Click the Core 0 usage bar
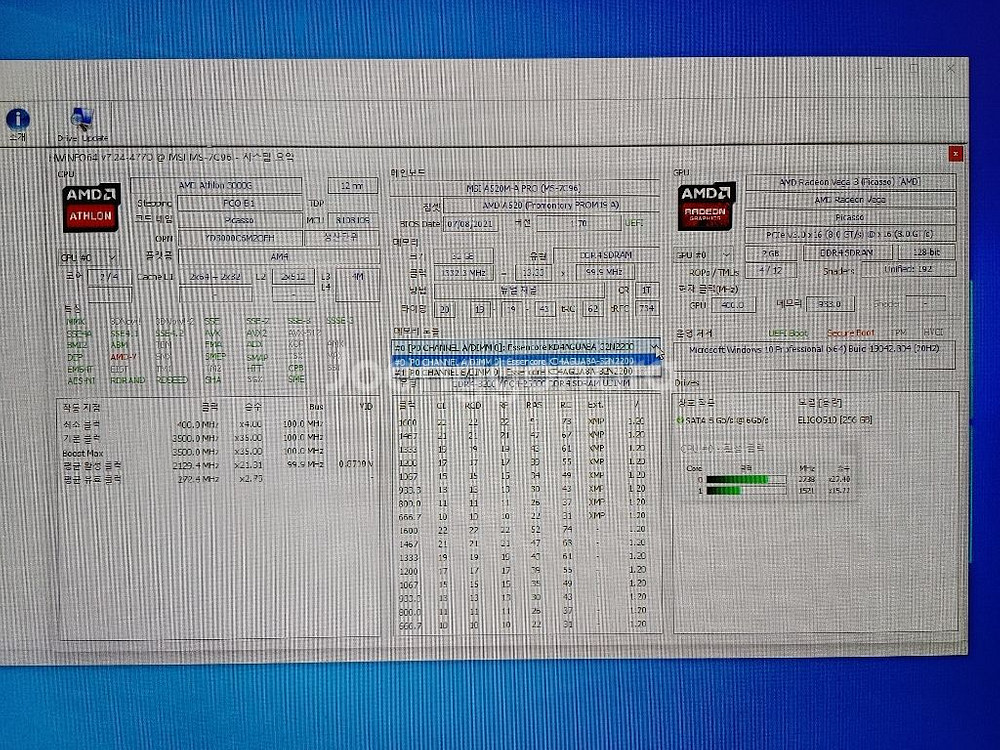 (737, 480)
